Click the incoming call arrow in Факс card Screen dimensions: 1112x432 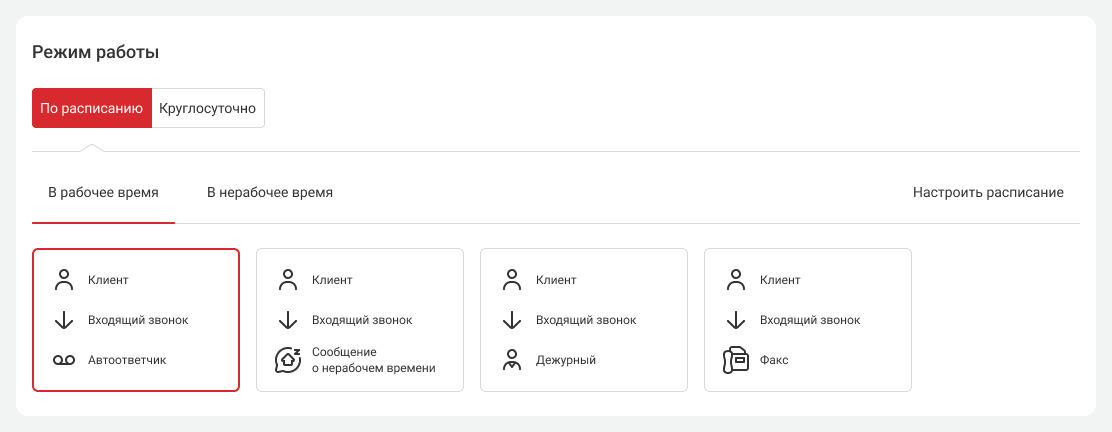pos(736,320)
